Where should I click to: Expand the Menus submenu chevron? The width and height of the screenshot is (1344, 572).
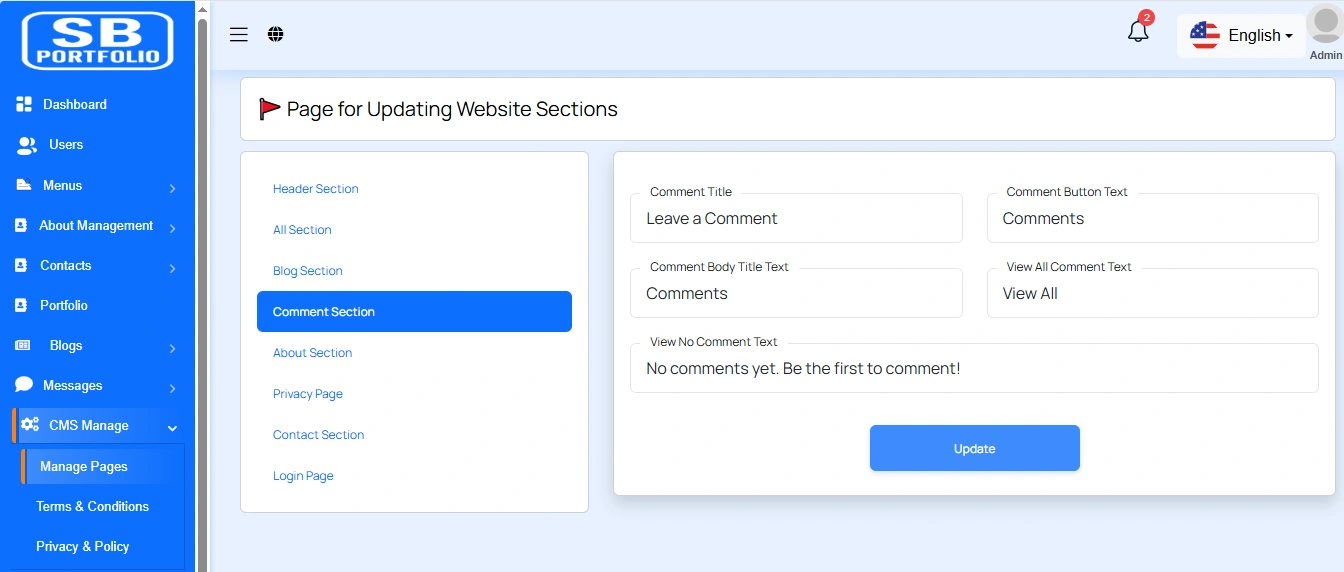[x=172, y=188]
